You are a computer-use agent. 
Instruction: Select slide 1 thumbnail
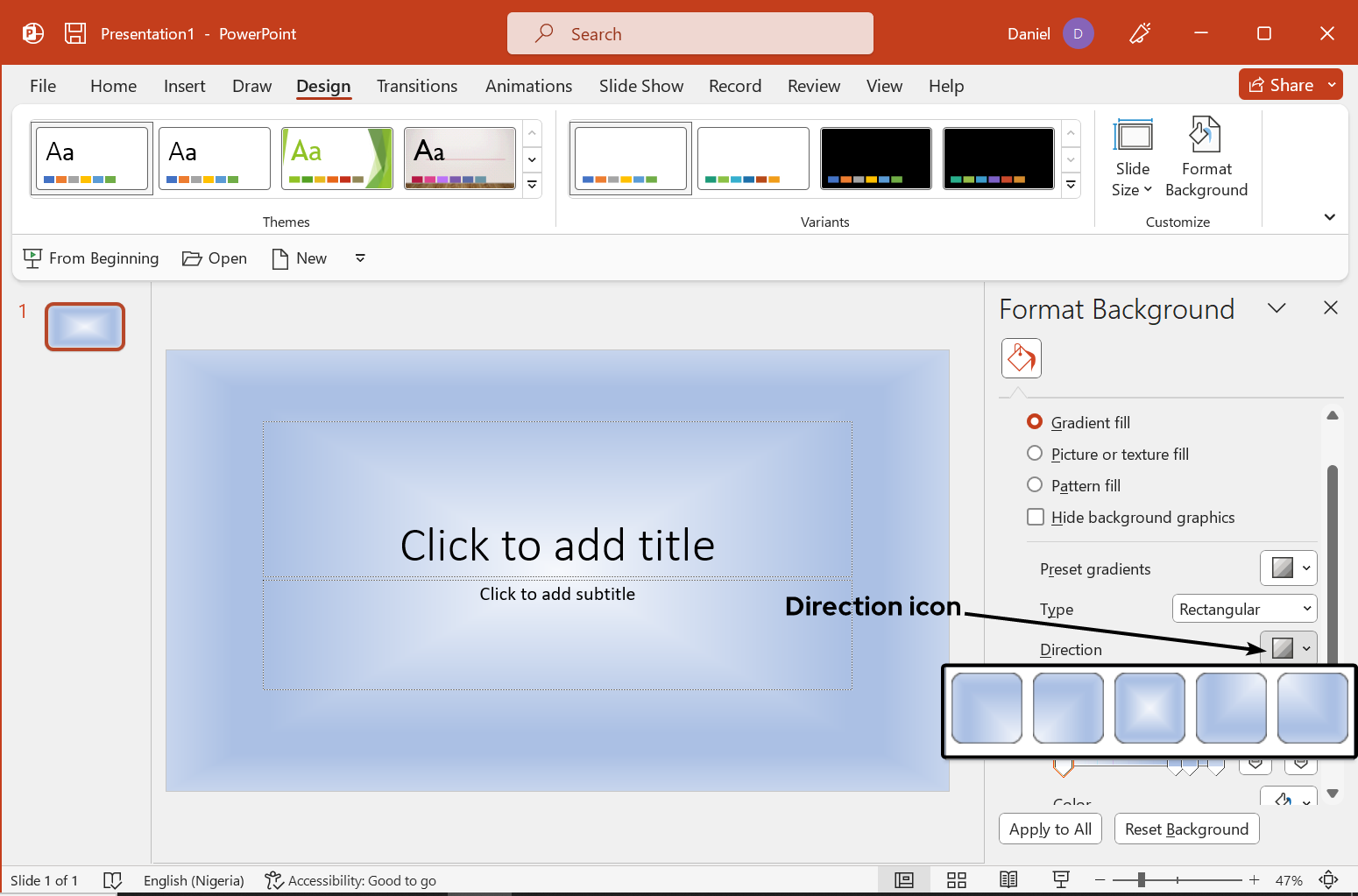pyautogui.click(x=85, y=327)
